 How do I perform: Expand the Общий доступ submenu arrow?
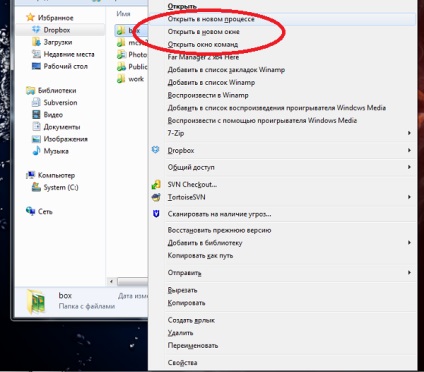click(x=409, y=167)
